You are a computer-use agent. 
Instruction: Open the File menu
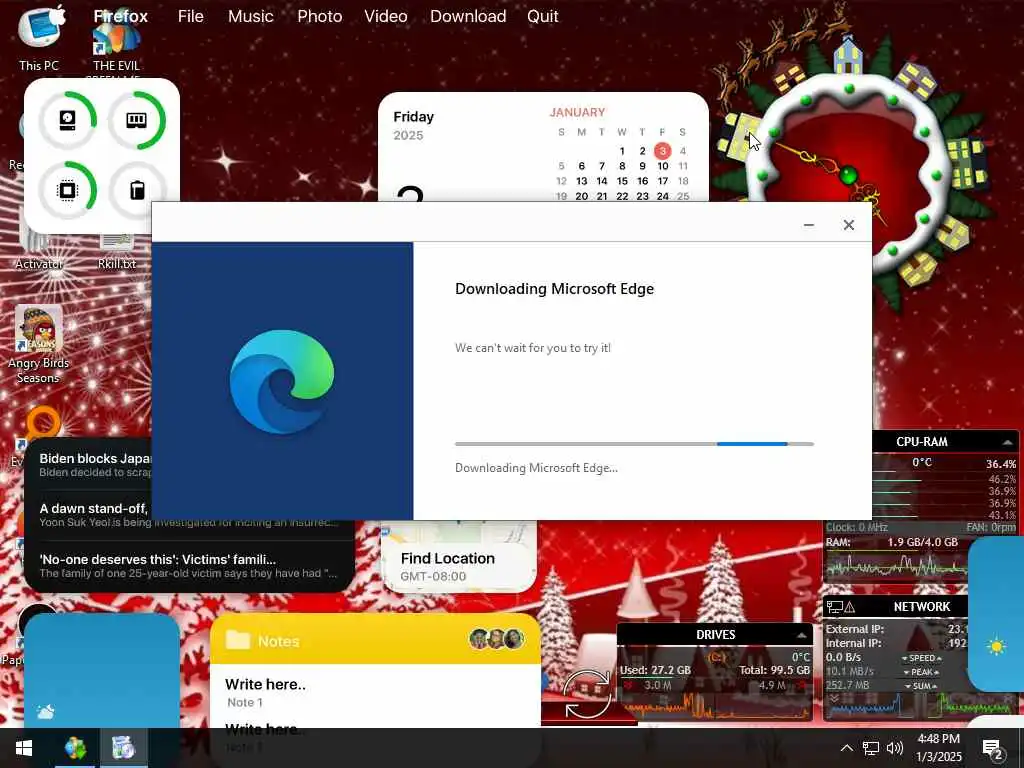click(x=191, y=16)
